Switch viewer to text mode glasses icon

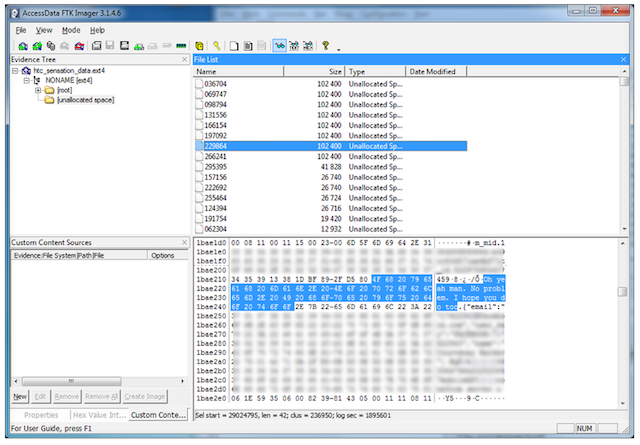tap(294, 46)
